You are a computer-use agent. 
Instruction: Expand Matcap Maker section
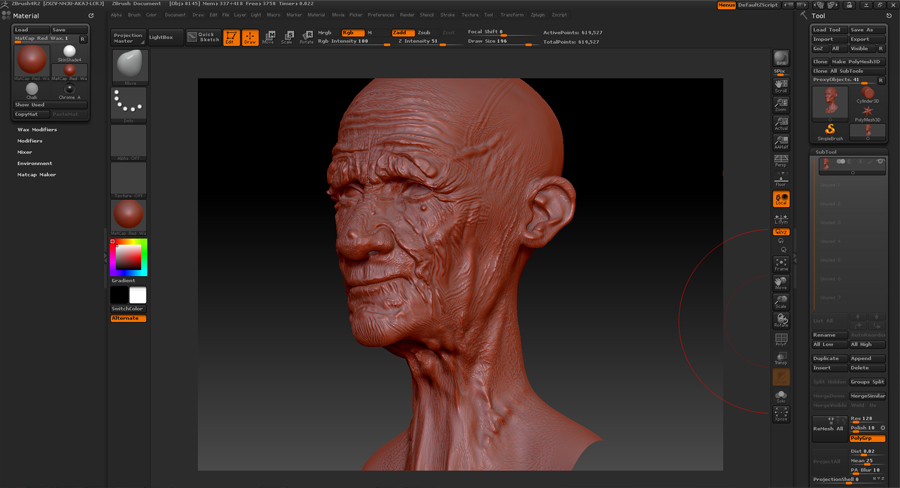tap(36, 175)
